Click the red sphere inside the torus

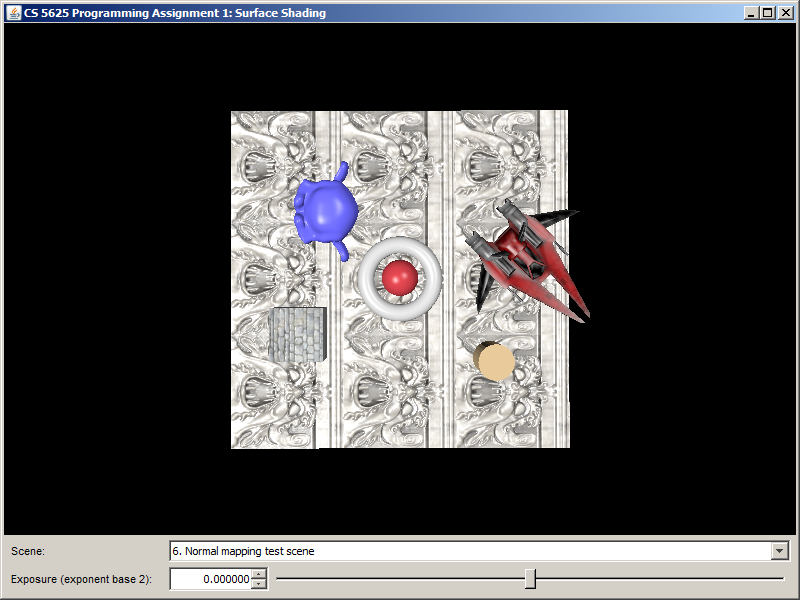tap(400, 277)
